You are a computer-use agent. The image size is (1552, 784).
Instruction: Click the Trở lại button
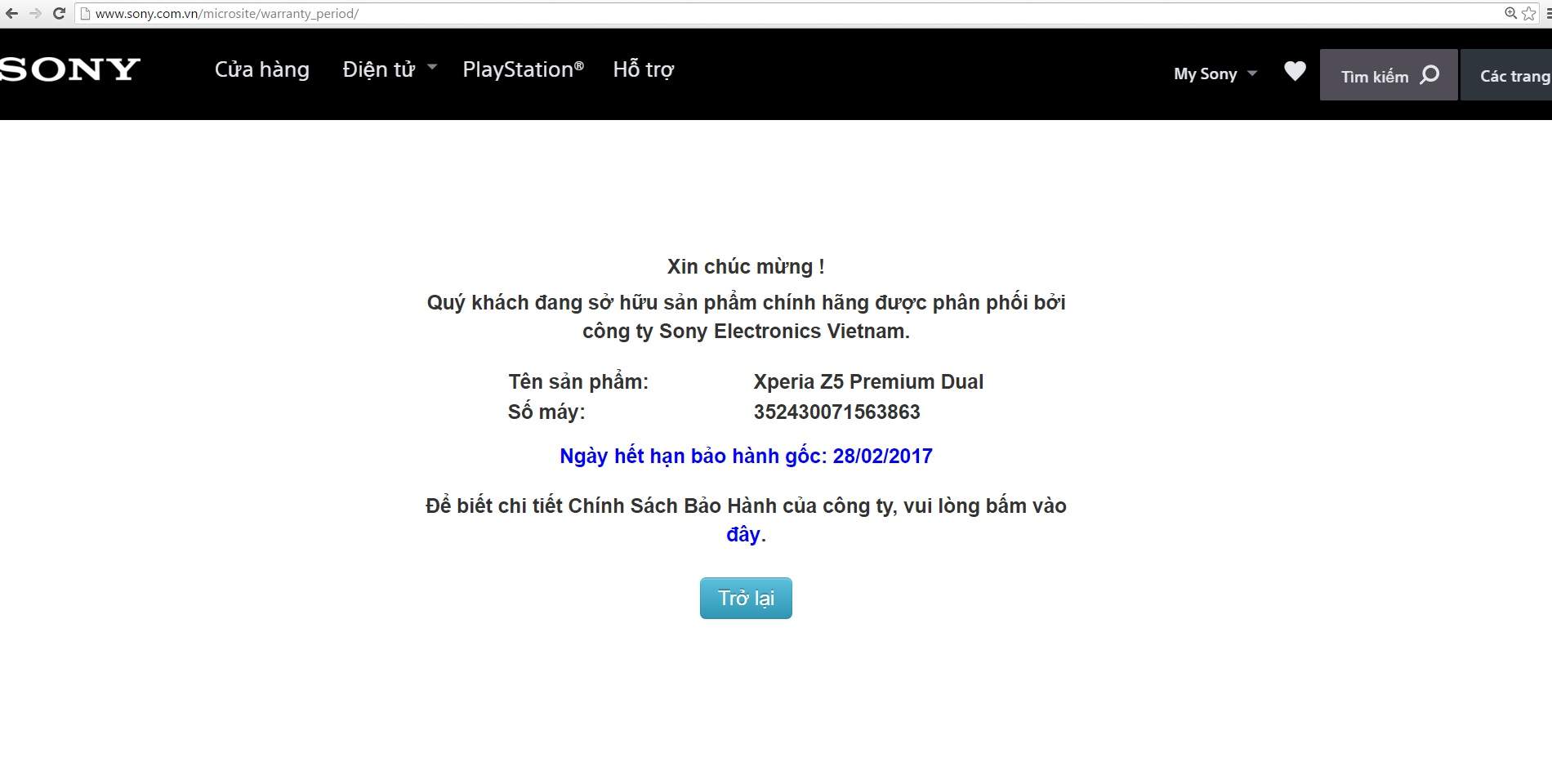click(746, 598)
